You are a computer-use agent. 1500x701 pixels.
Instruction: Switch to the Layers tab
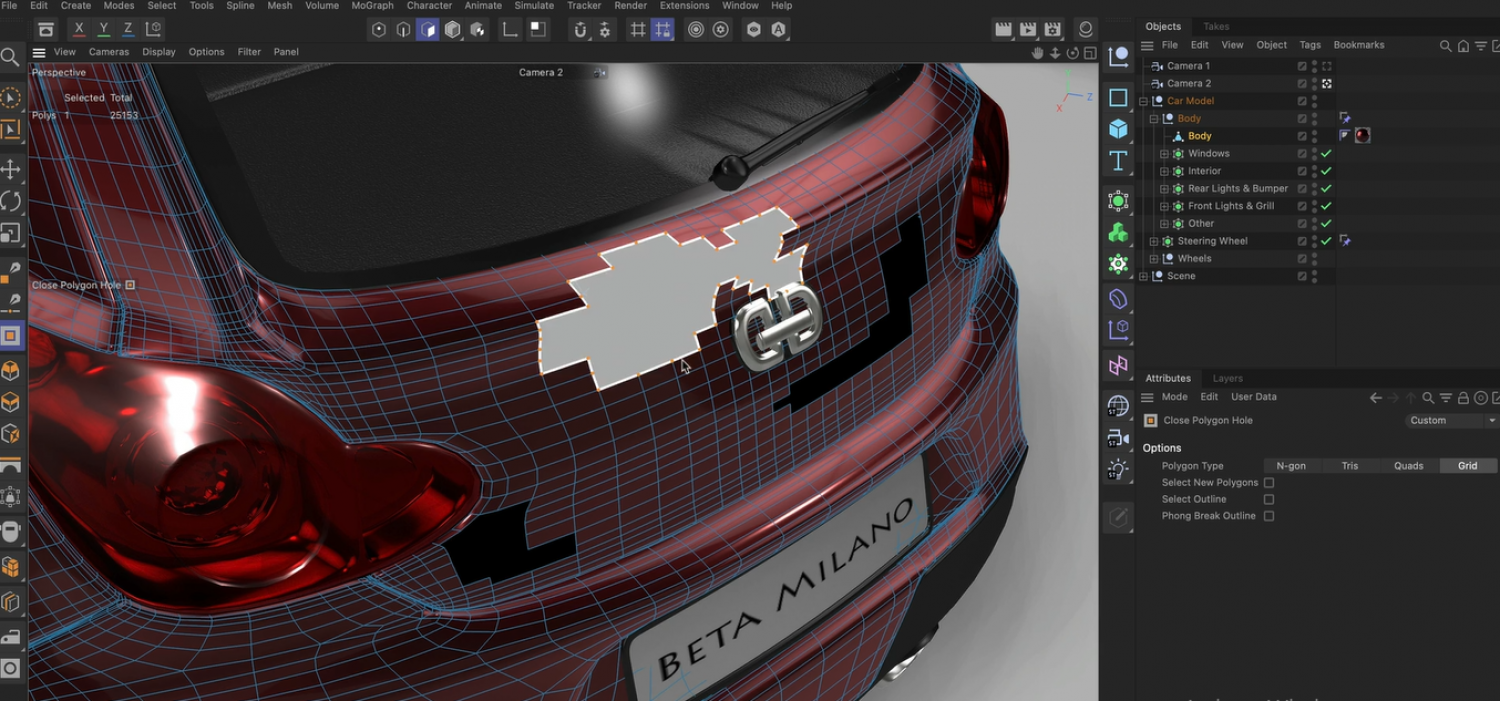(1227, 378)
